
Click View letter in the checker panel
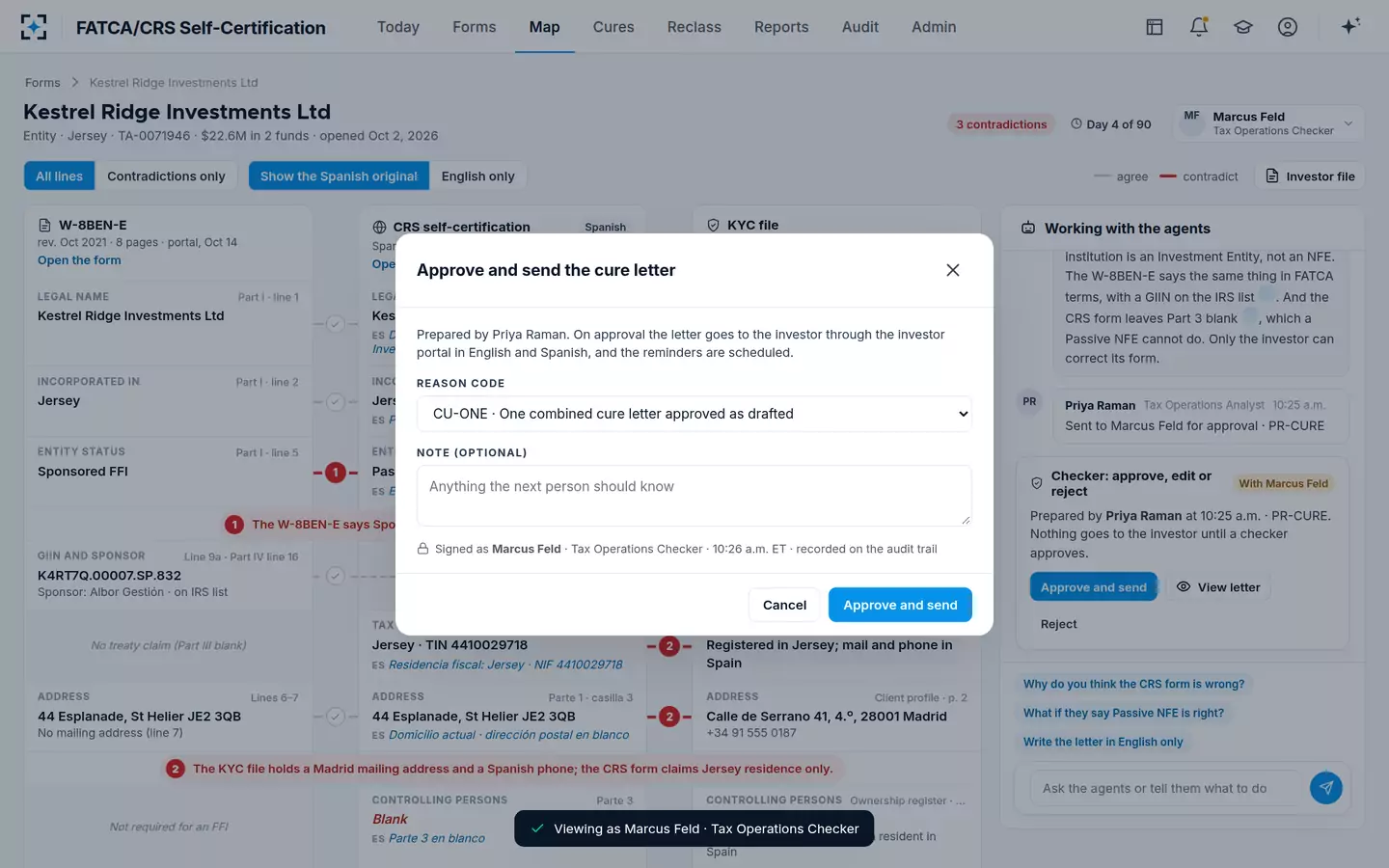pos(1218,587)
